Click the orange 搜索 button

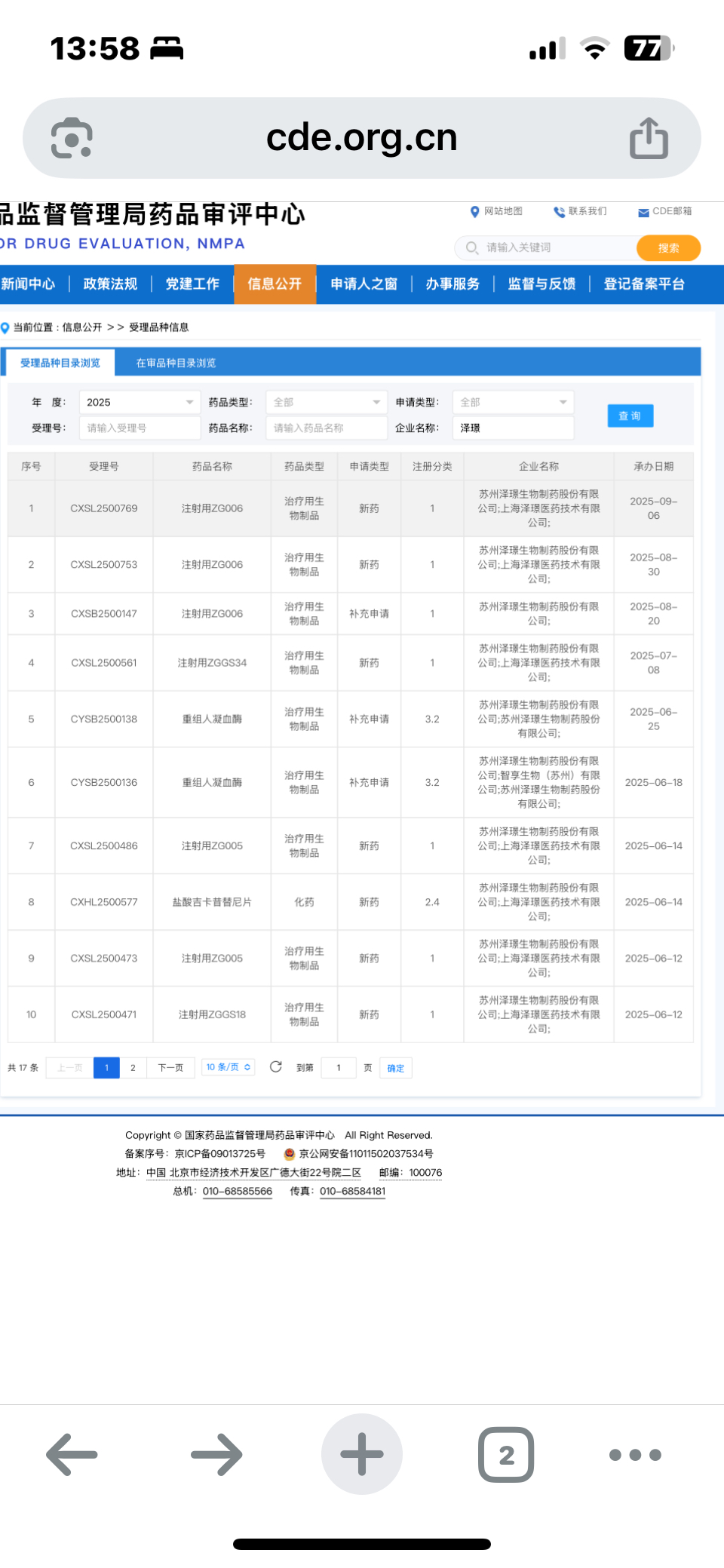click(x=668, y=247)
